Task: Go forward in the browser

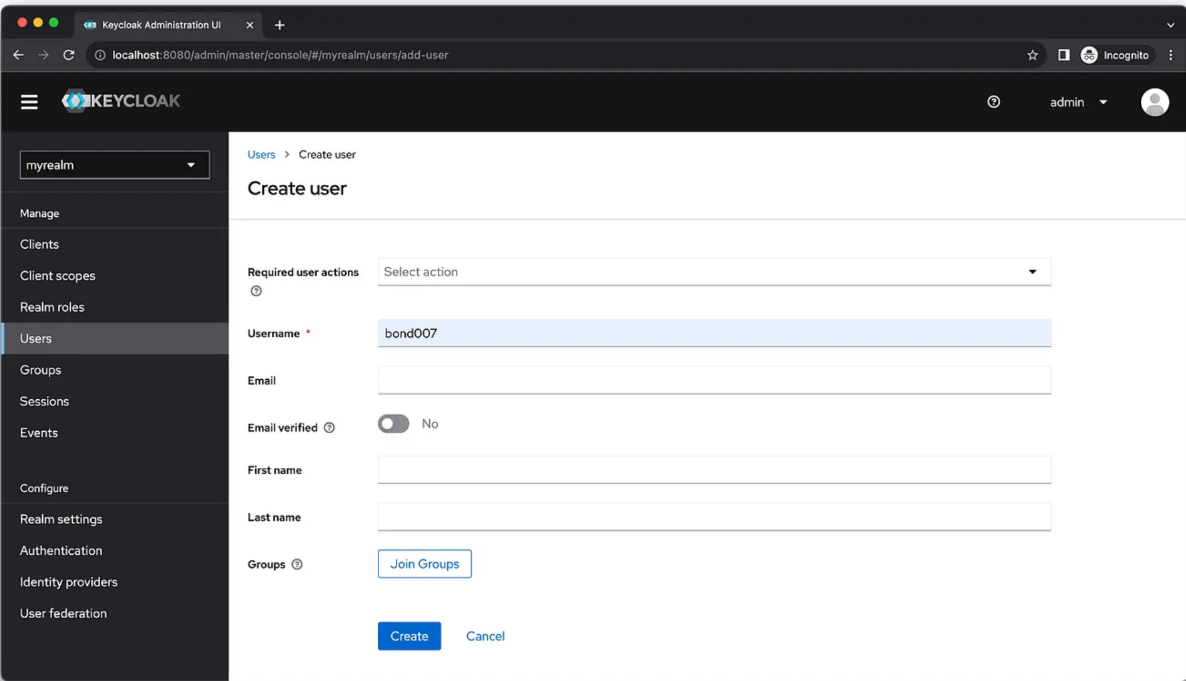Action: [43, 54]
